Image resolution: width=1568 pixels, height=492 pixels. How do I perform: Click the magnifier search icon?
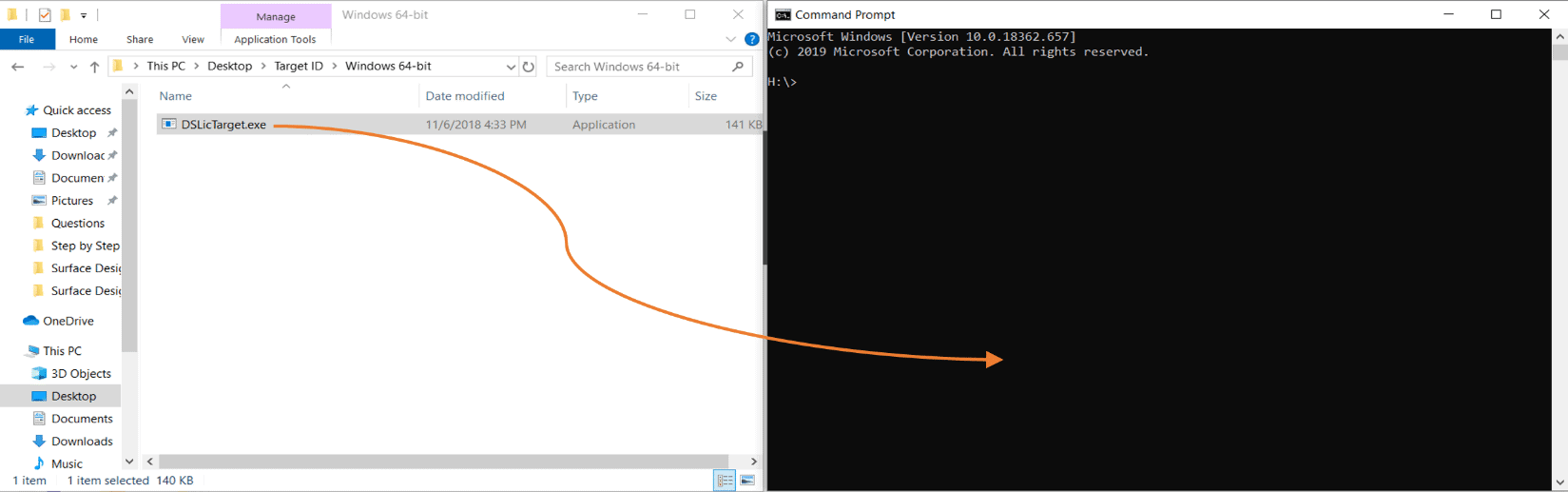738,67
